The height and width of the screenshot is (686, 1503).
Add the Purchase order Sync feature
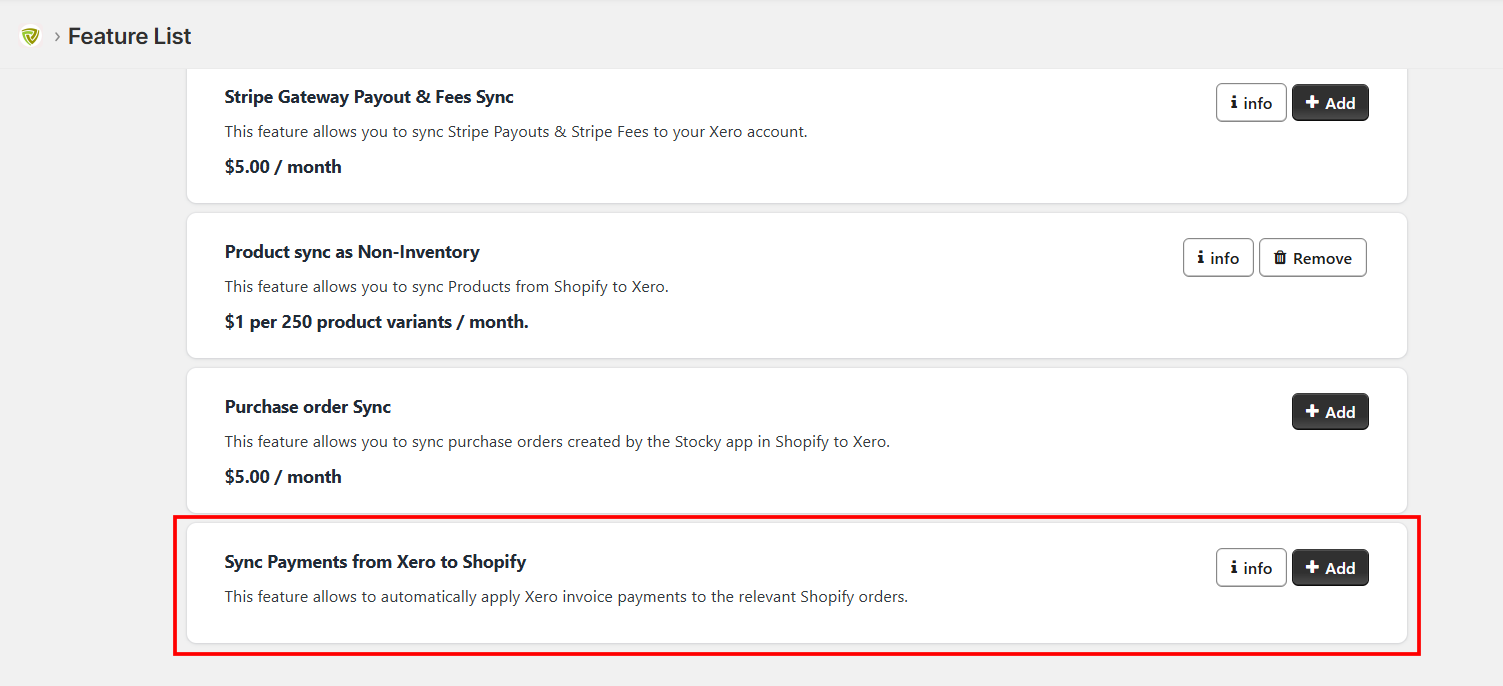tap(1330, 412)
